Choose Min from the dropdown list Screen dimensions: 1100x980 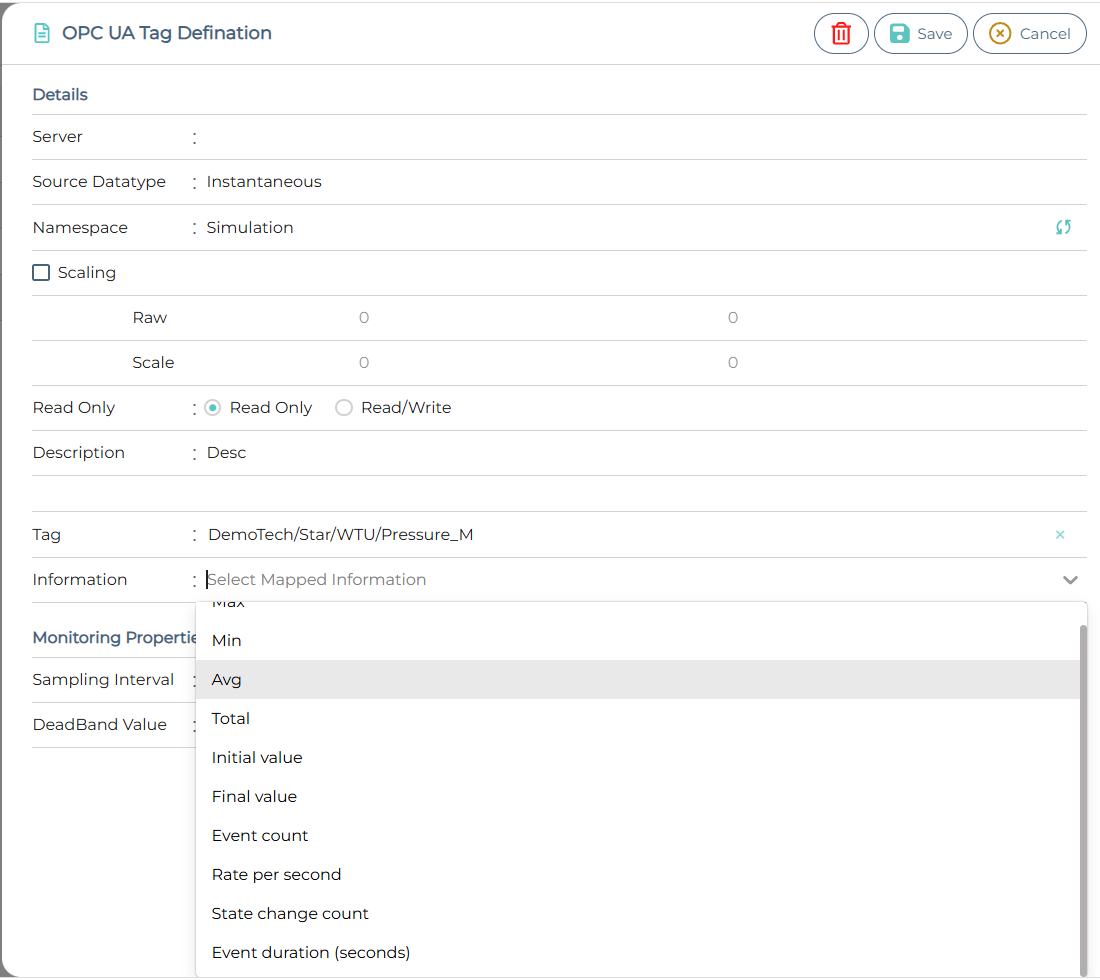227,640
